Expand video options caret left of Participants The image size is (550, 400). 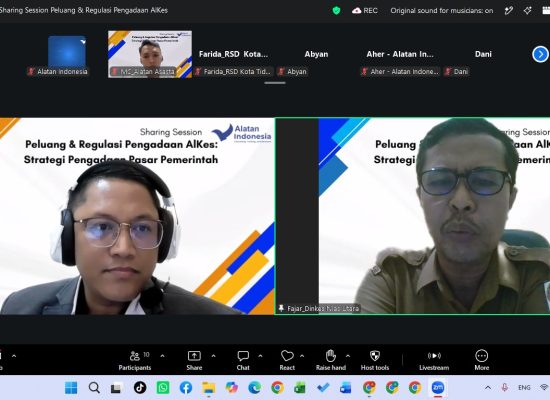click(x=14, y=356)
